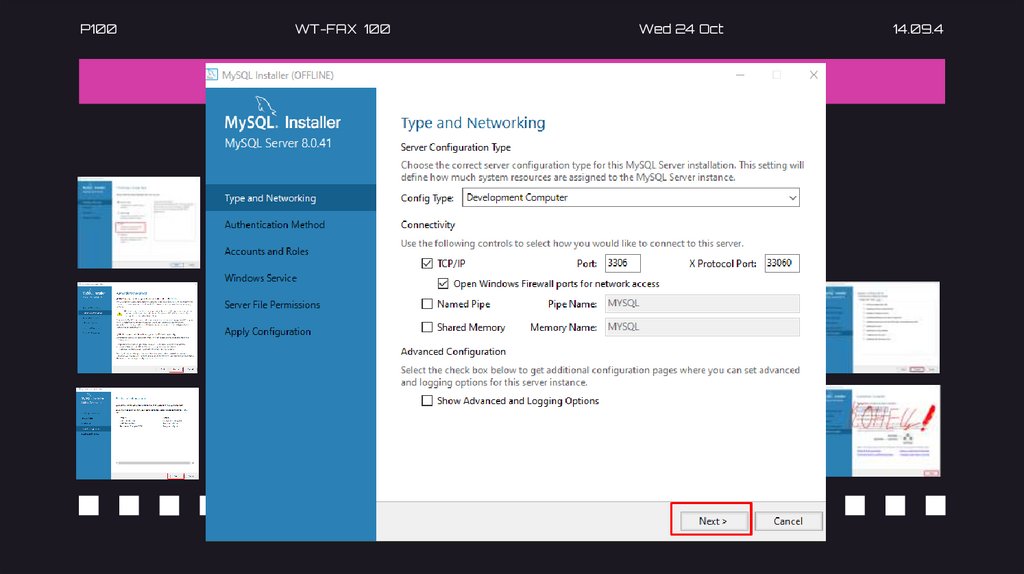Click the MySQL Server 8.0.41 text
1024x574 pixels.
click(278, 143)
